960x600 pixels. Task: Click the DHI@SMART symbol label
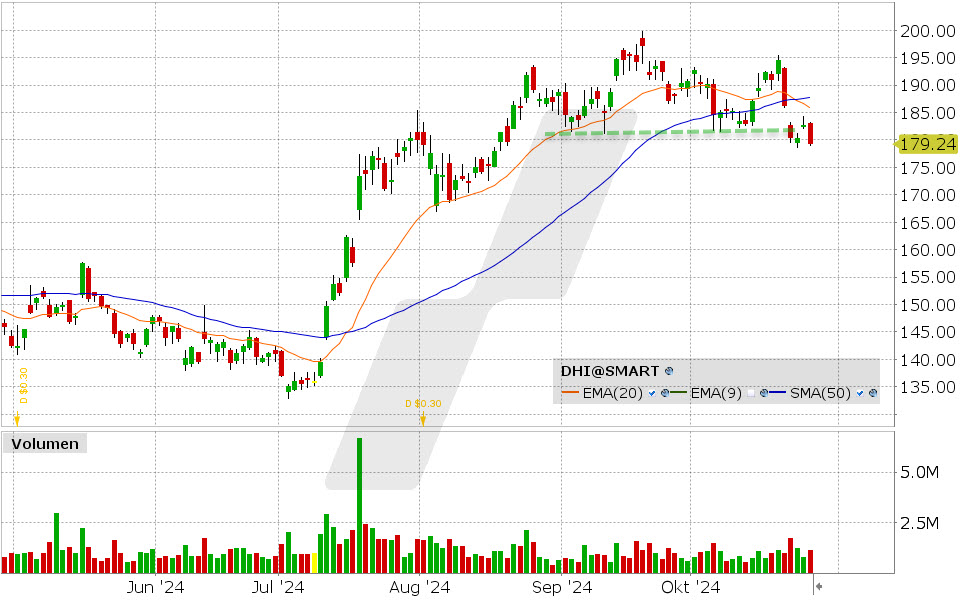coord(610,371)
